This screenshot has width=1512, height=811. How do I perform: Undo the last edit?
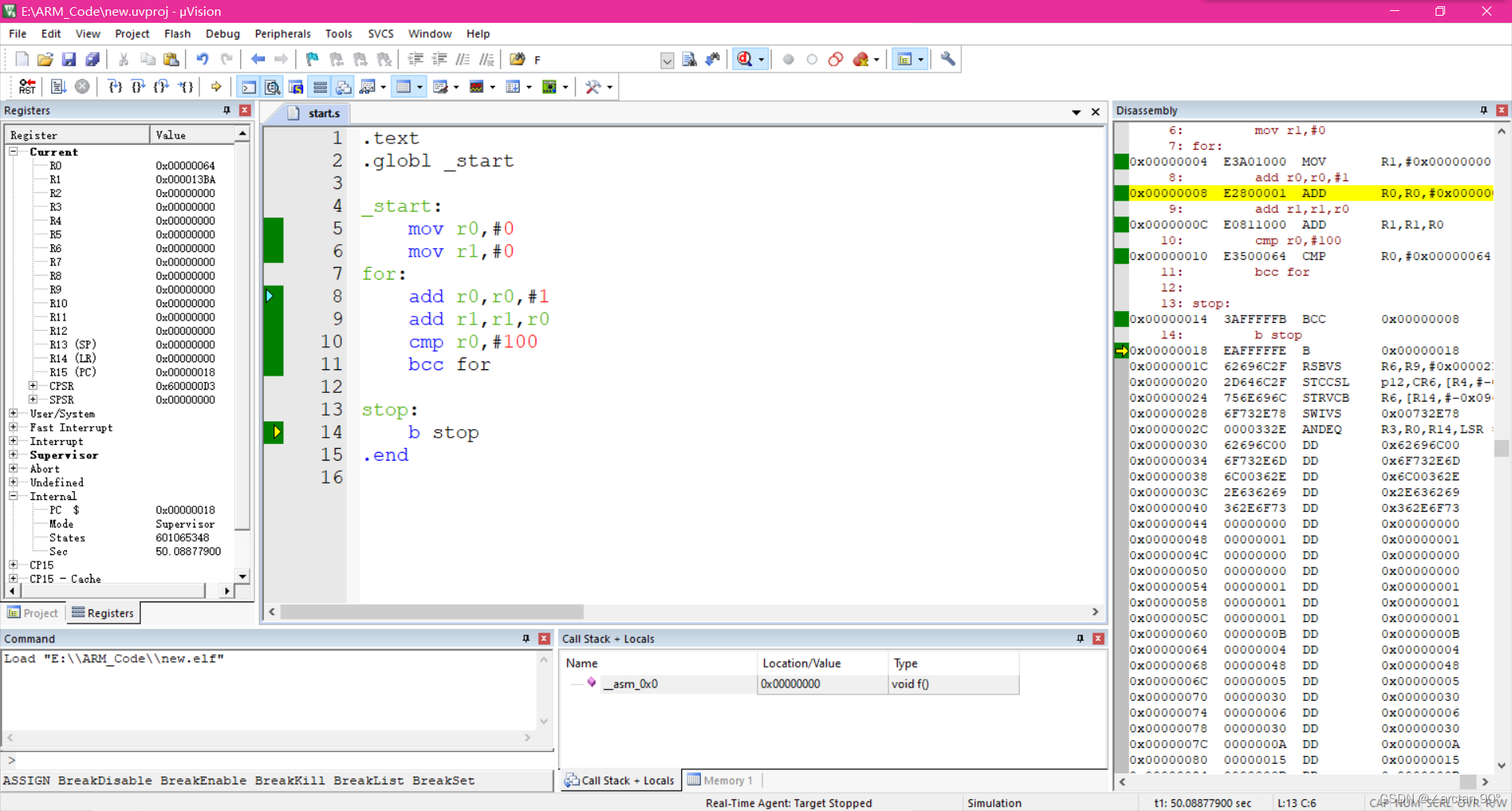coord(202,59)
